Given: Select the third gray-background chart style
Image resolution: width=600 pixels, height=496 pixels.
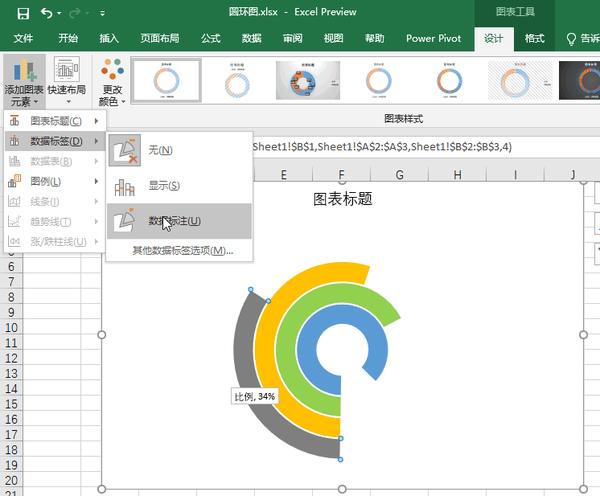Looking at the screenshot, I should 308,80.
